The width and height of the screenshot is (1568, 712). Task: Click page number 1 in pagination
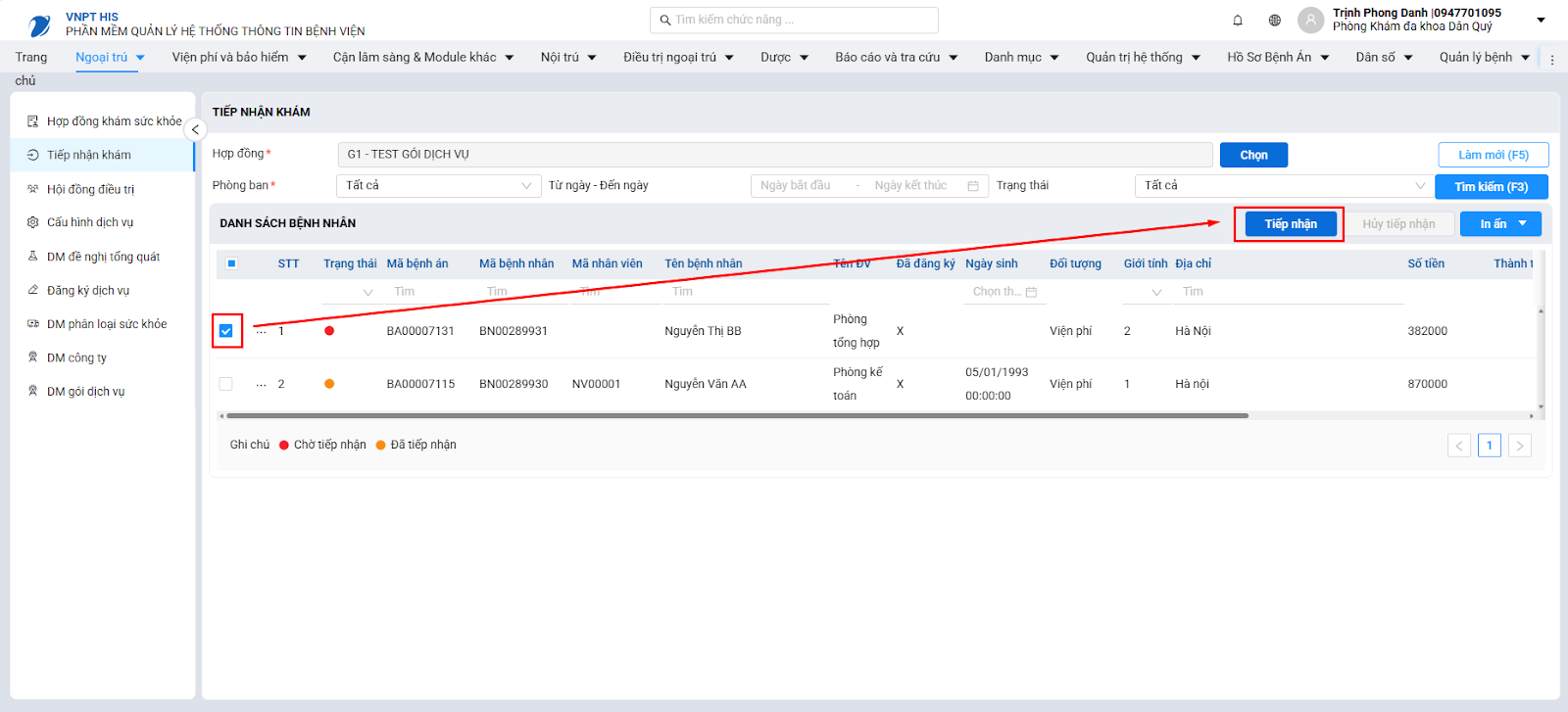(x=1490, y=446)
